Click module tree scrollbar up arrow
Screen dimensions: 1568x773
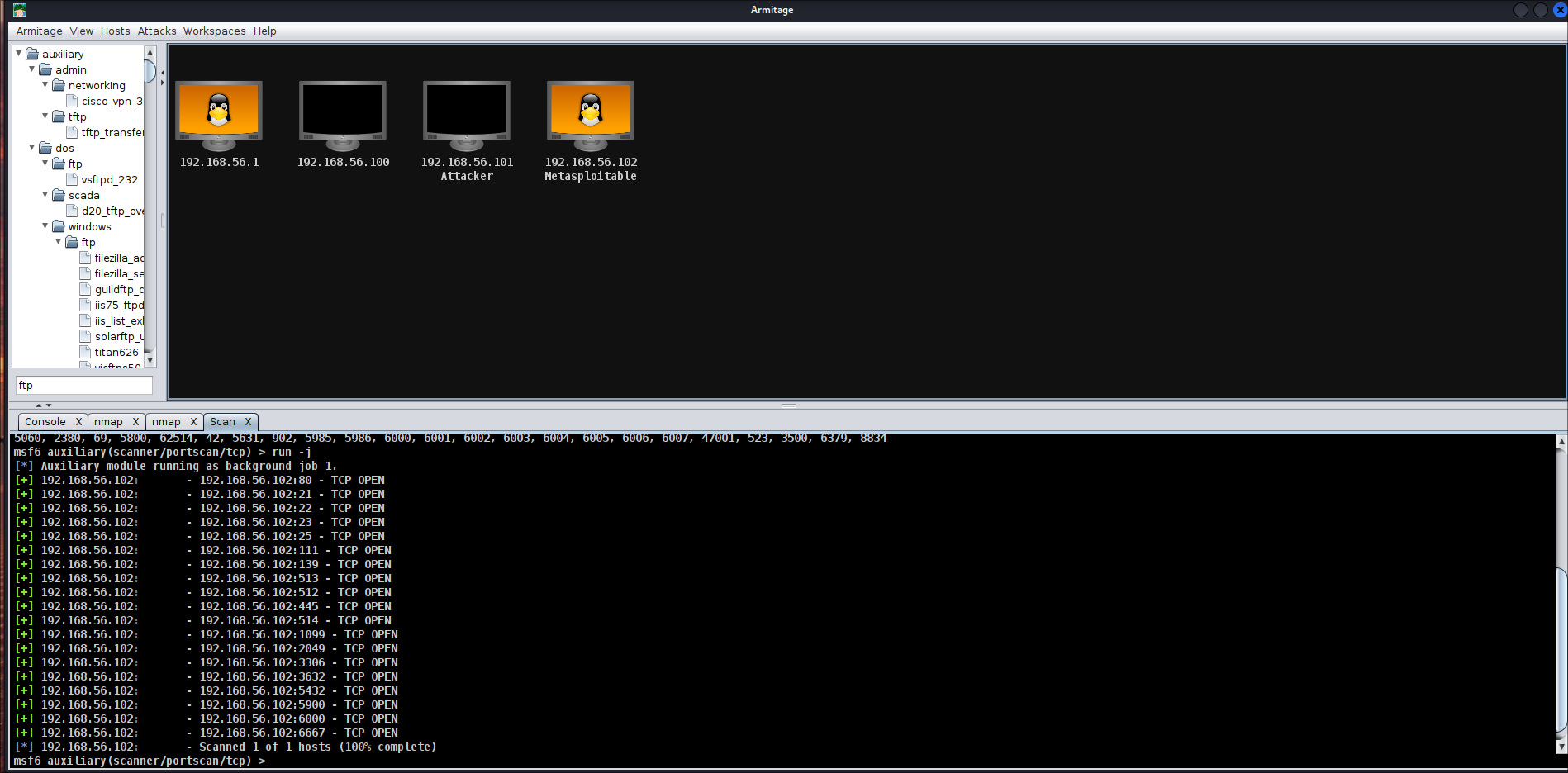point(150,52)
